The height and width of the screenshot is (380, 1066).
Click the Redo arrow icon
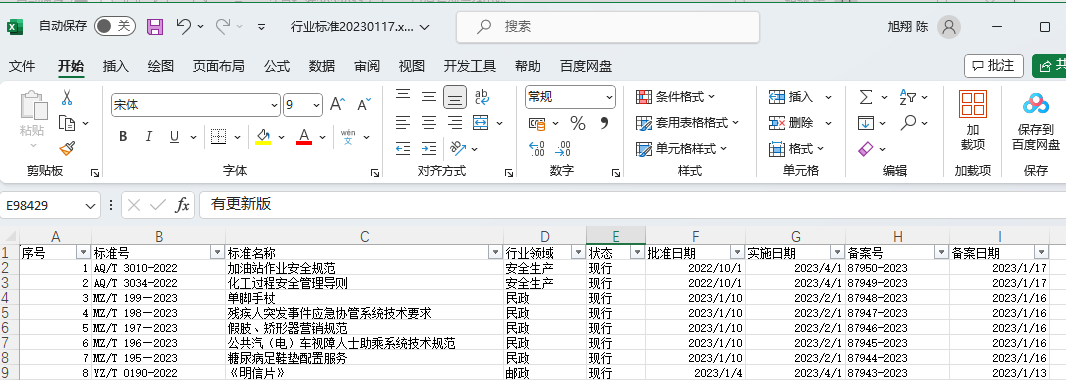[x=223, y=27]
